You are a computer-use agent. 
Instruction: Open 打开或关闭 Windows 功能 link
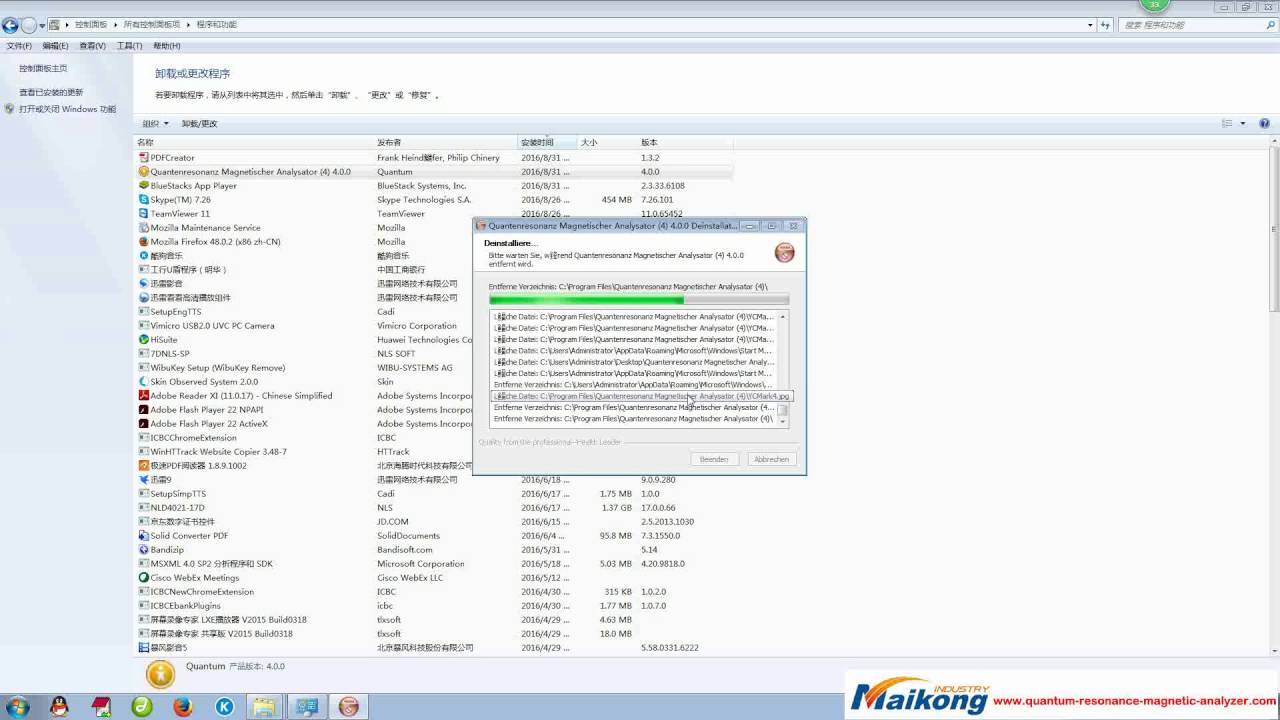[67, 109]
